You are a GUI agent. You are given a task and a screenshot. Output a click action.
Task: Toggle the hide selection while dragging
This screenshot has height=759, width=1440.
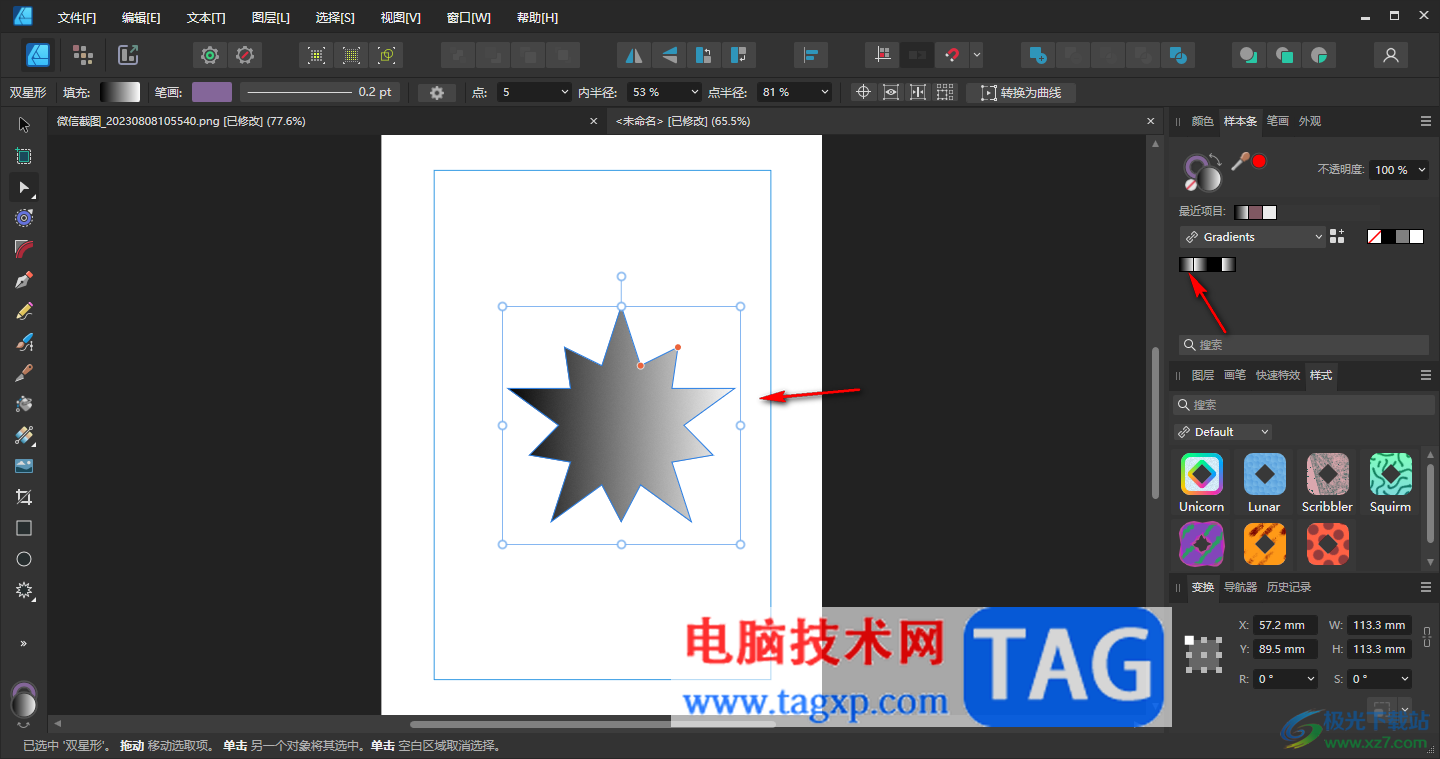[x=891, y=92]
